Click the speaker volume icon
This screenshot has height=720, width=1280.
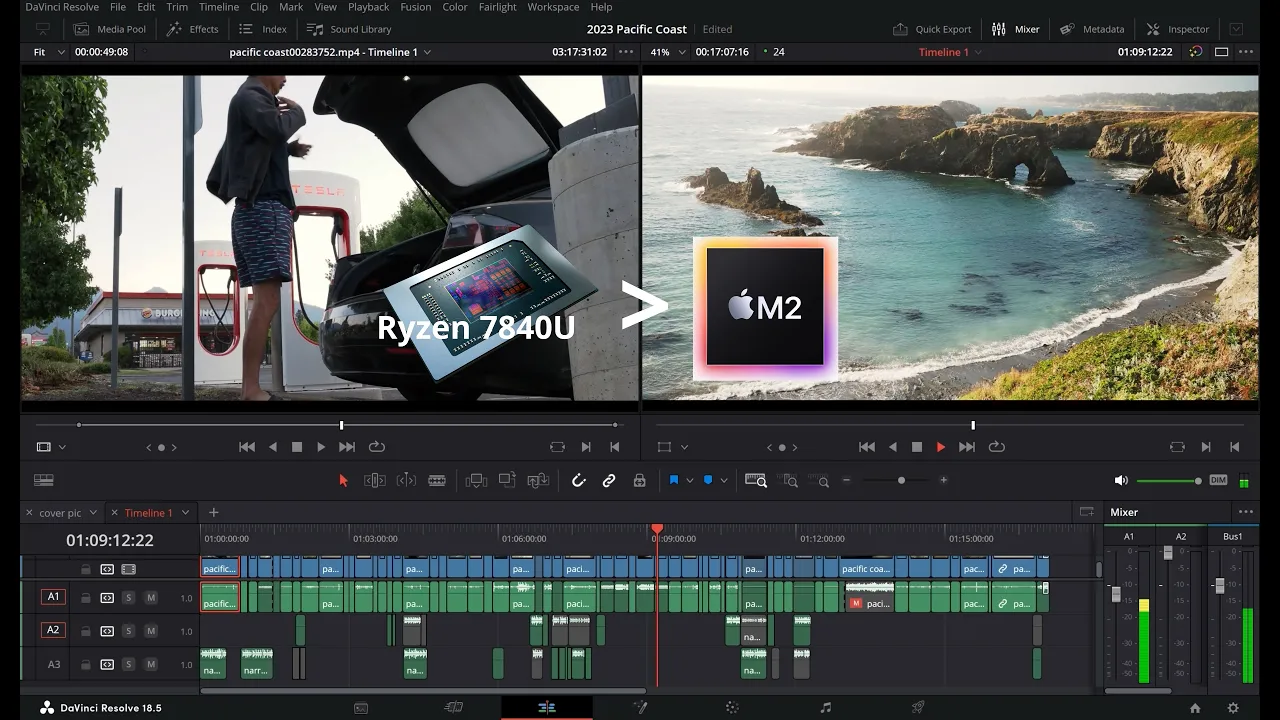pos(1121,480)
